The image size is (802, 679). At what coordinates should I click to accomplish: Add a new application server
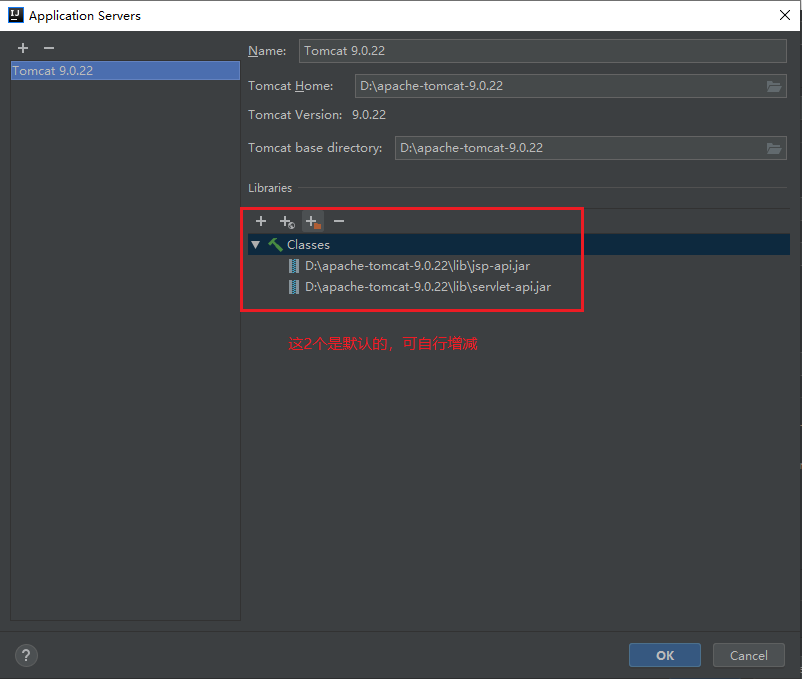pos(23,48)
